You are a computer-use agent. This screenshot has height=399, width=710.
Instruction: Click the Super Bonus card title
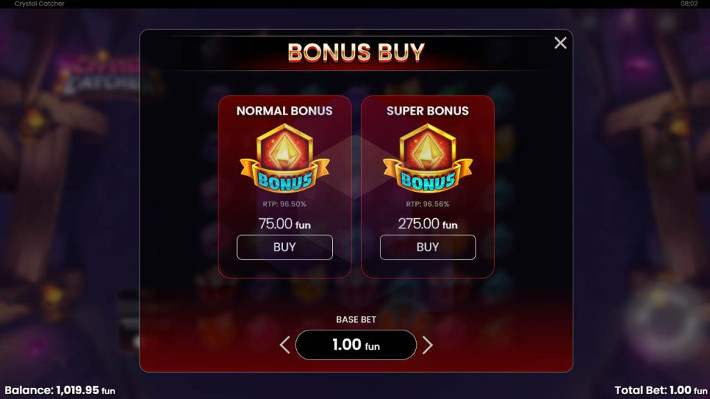click(x=427, y=111)
